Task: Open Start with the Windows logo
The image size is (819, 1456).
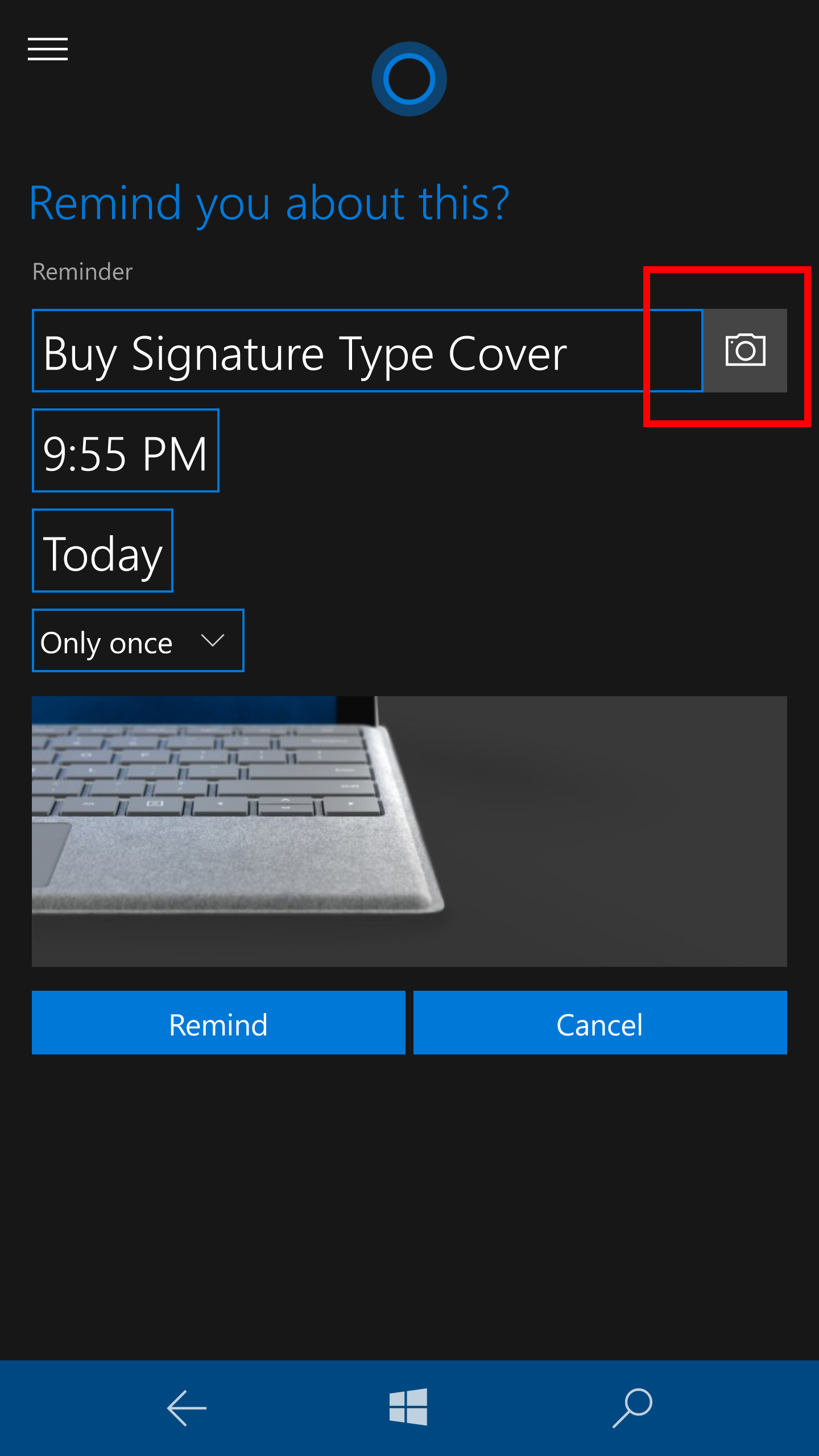Action: [x=408, y=1407]
